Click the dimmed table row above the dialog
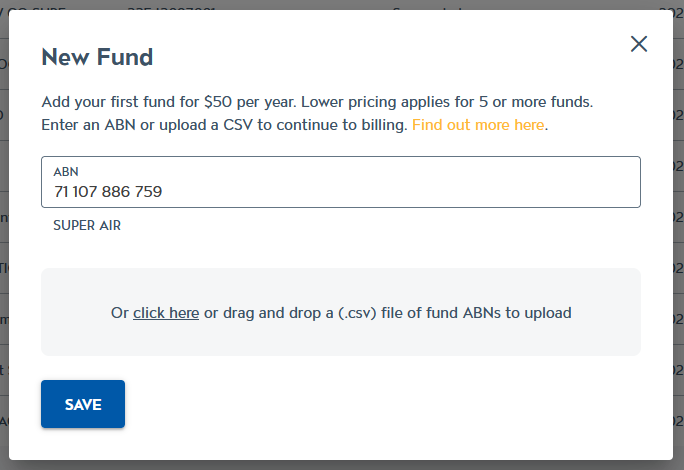The height and width of the screenshot is (470, 684). 342,5
